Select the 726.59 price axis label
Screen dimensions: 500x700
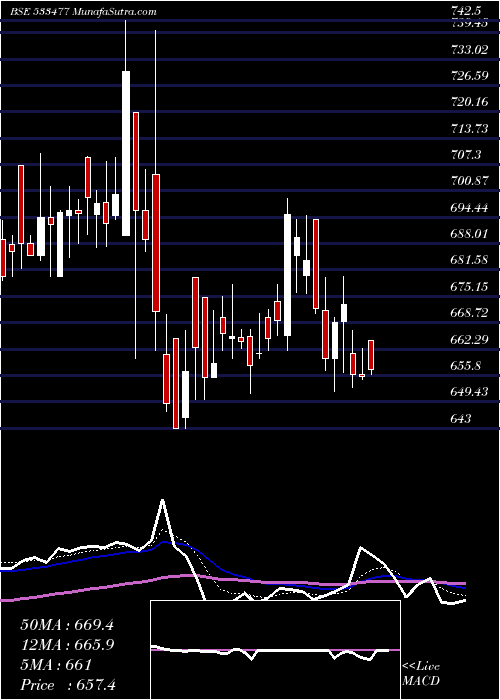(469, 76)
